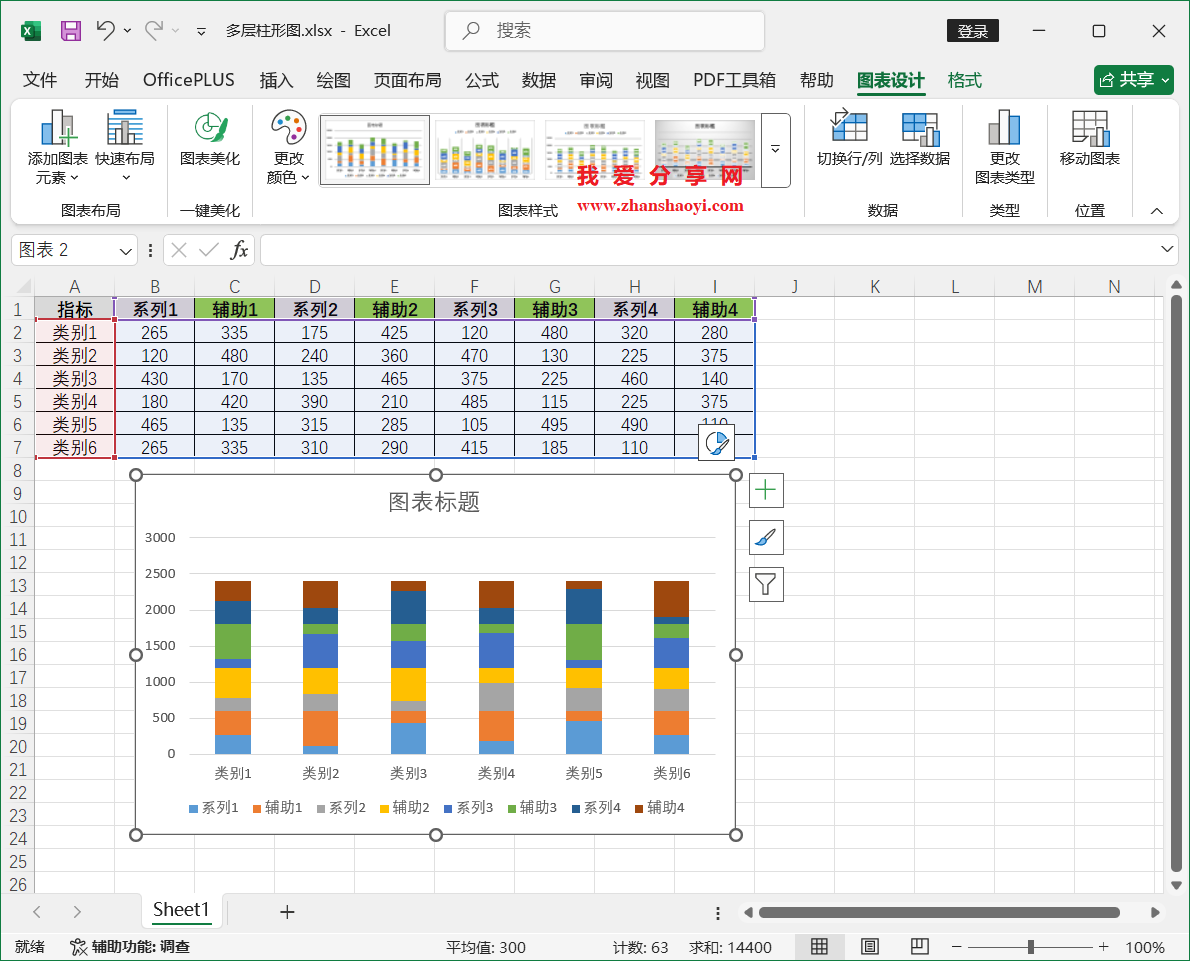Switch to the OfficePLUS tab

[189, 80]
